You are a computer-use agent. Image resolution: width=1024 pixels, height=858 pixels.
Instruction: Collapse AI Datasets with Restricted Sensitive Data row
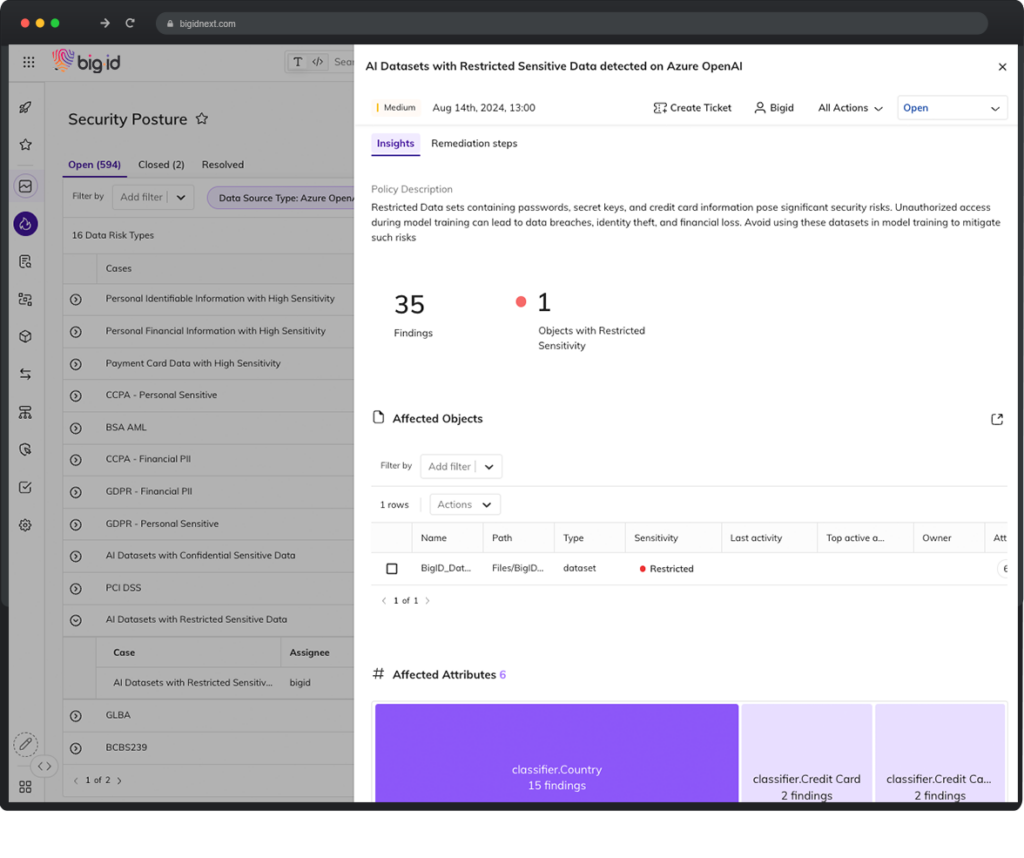[76, 620]
